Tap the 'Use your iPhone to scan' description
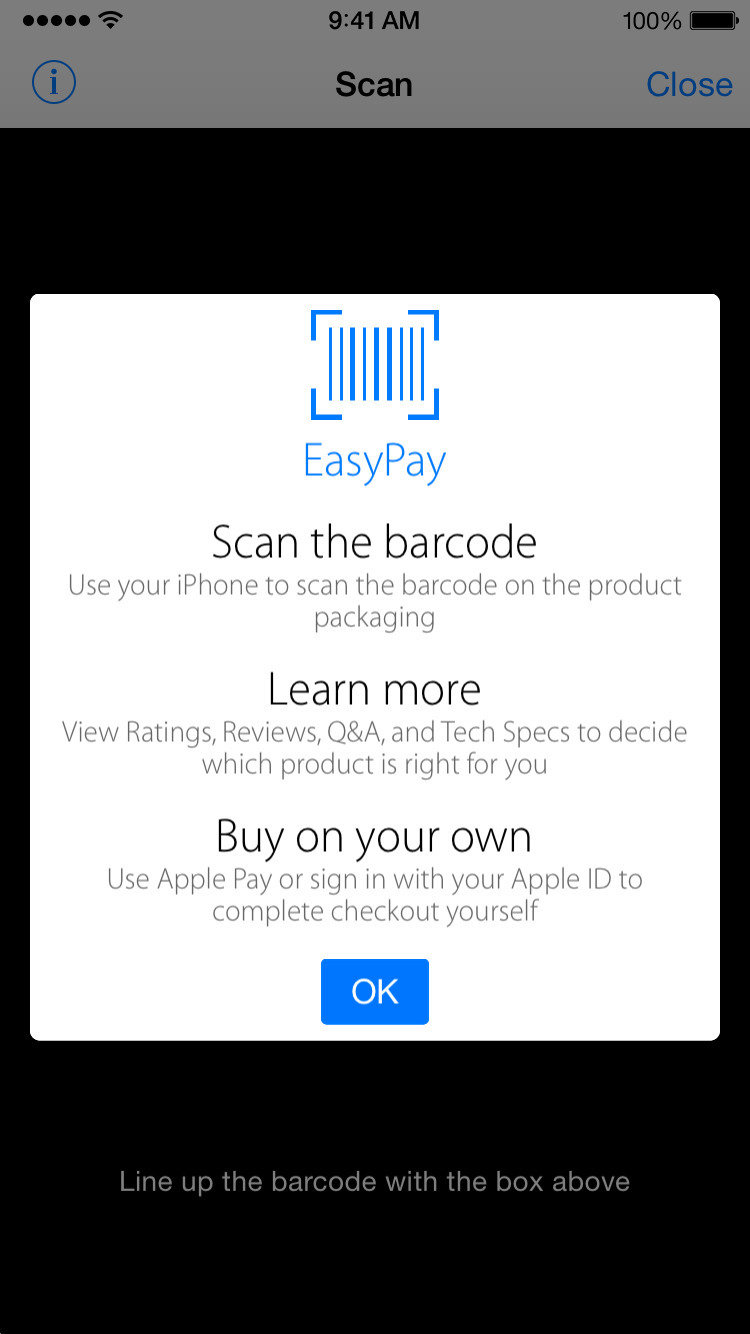This screenshot has width=750, height=1334. [x=375, y=601]
